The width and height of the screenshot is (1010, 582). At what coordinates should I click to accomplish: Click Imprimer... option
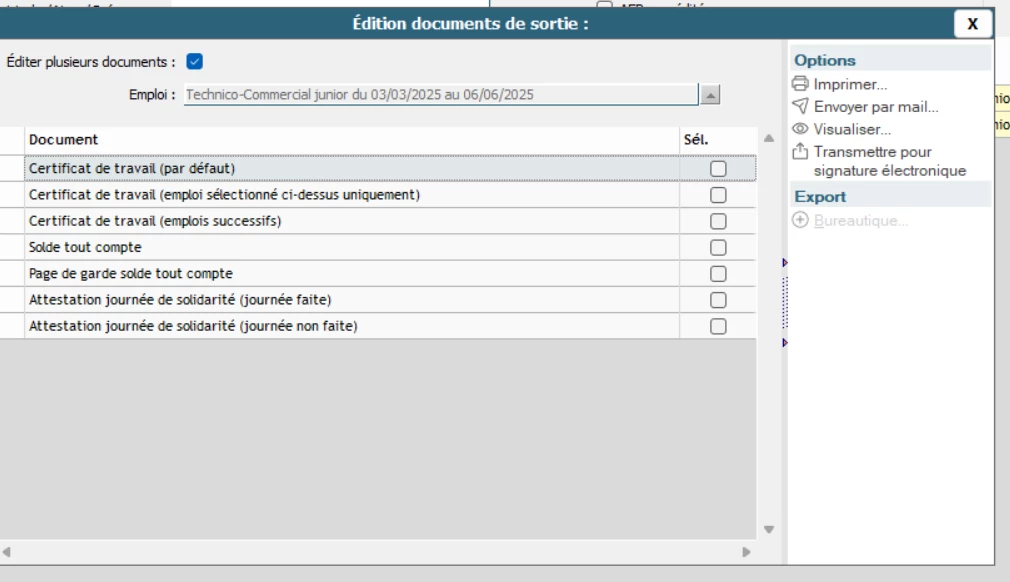click(850, 84)
